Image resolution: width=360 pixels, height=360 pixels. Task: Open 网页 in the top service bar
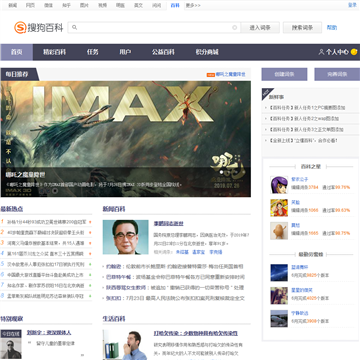coord(30,5)
